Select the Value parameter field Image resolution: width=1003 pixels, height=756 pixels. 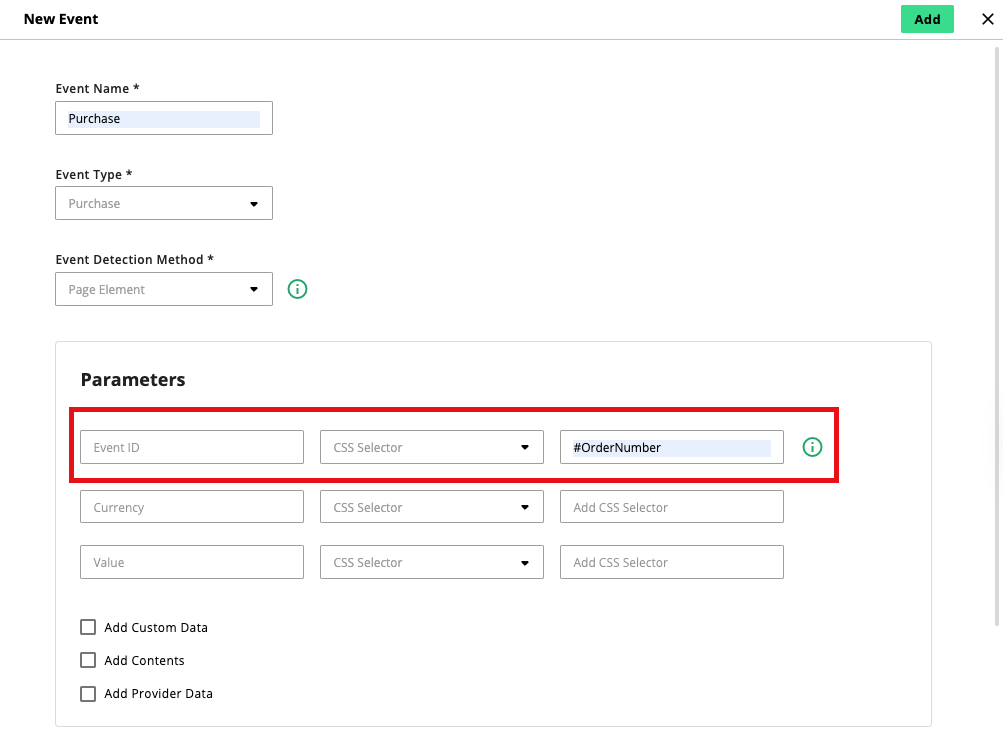coord(192,562)
